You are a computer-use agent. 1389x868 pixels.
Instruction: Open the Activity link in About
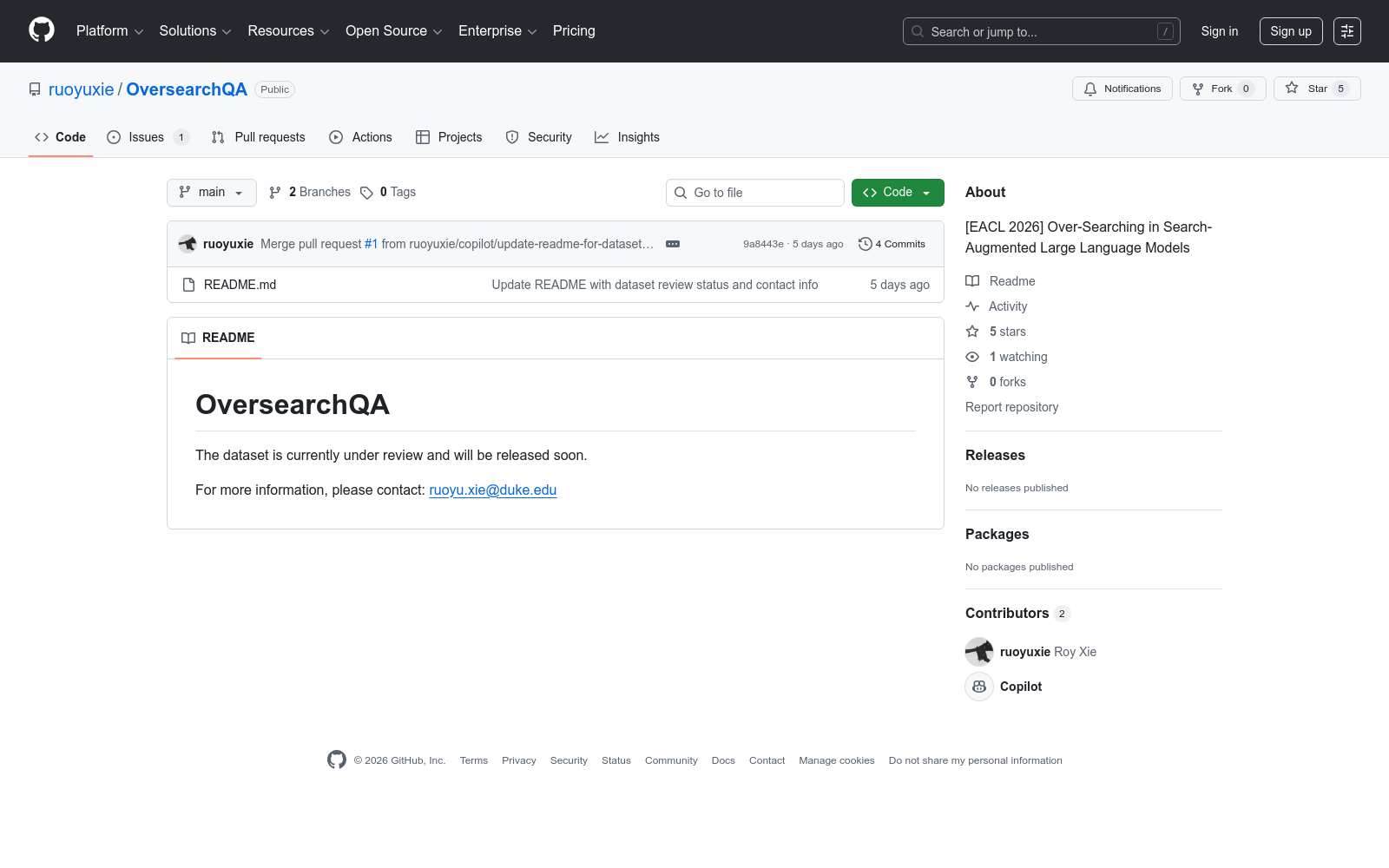pos(997,306)
